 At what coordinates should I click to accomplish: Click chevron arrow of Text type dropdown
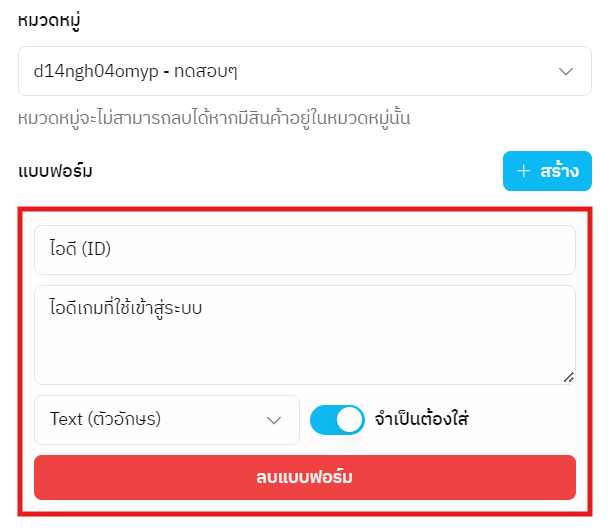click(x=274, y=420)
